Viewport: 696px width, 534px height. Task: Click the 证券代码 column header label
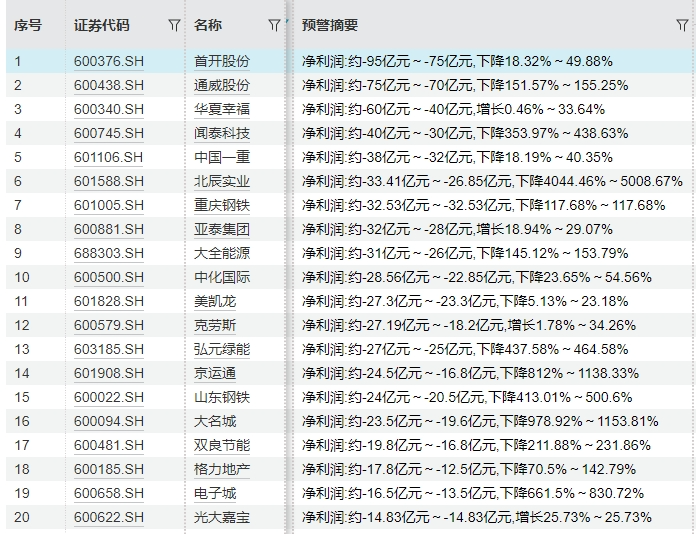coord(101,25)
